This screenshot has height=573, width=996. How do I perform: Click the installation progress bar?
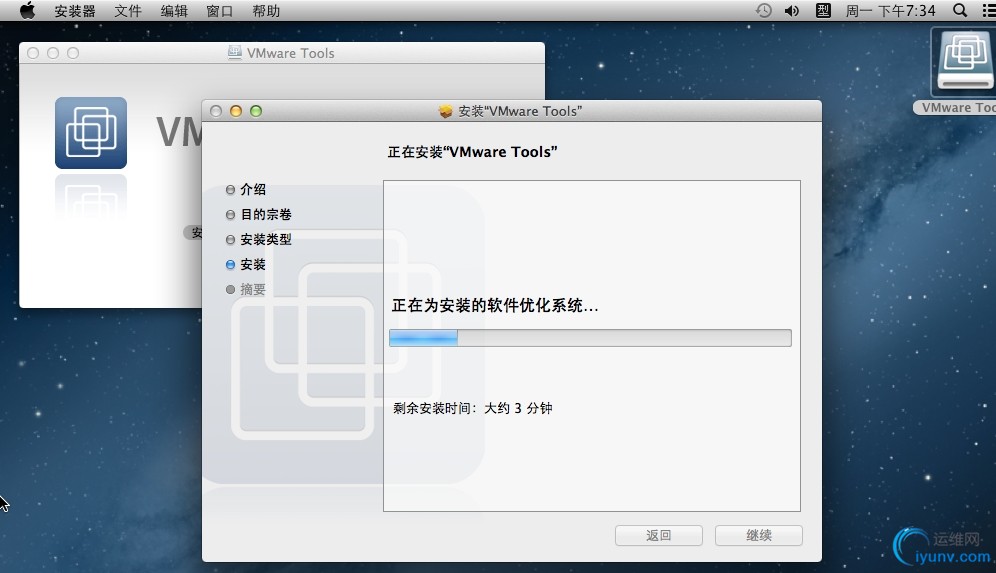pyautogui.click(x=590, y=338)
